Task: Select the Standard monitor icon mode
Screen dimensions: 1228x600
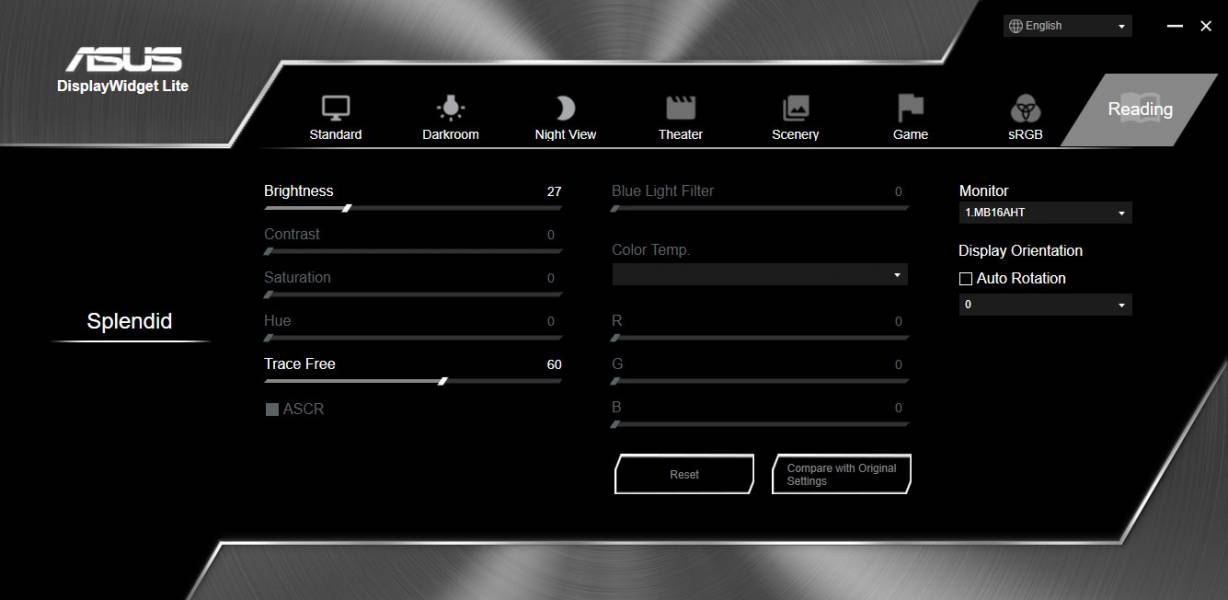Action: click(x=335, y=109)
